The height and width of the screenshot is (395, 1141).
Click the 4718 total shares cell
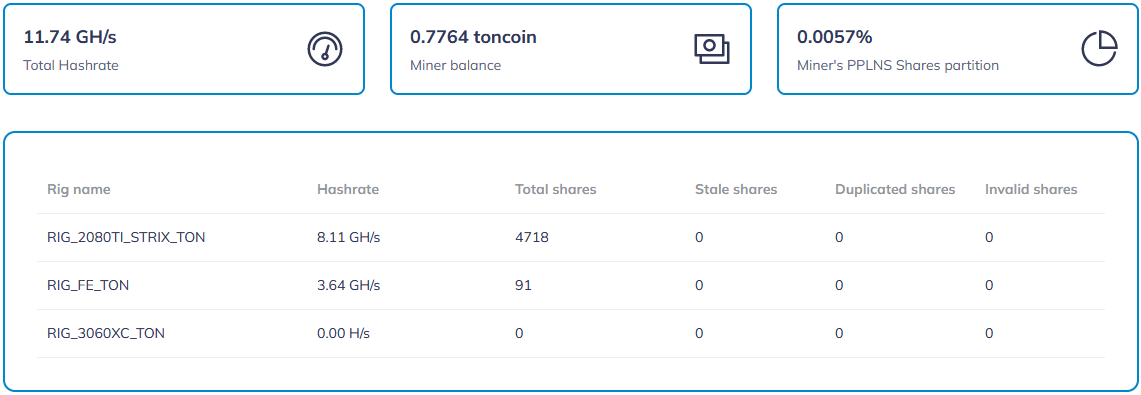click(531, 237)
